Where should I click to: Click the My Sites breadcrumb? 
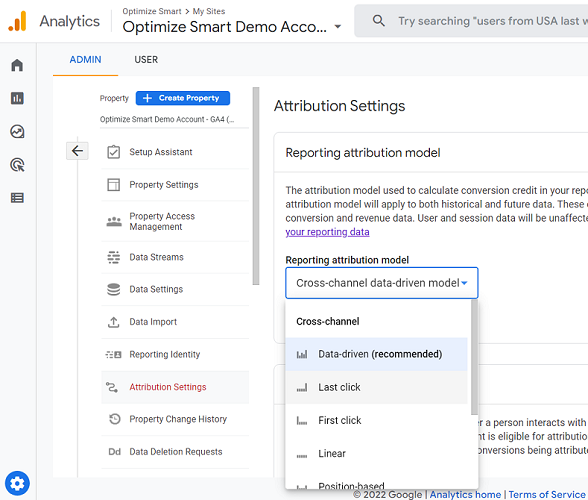pos(209,11)
